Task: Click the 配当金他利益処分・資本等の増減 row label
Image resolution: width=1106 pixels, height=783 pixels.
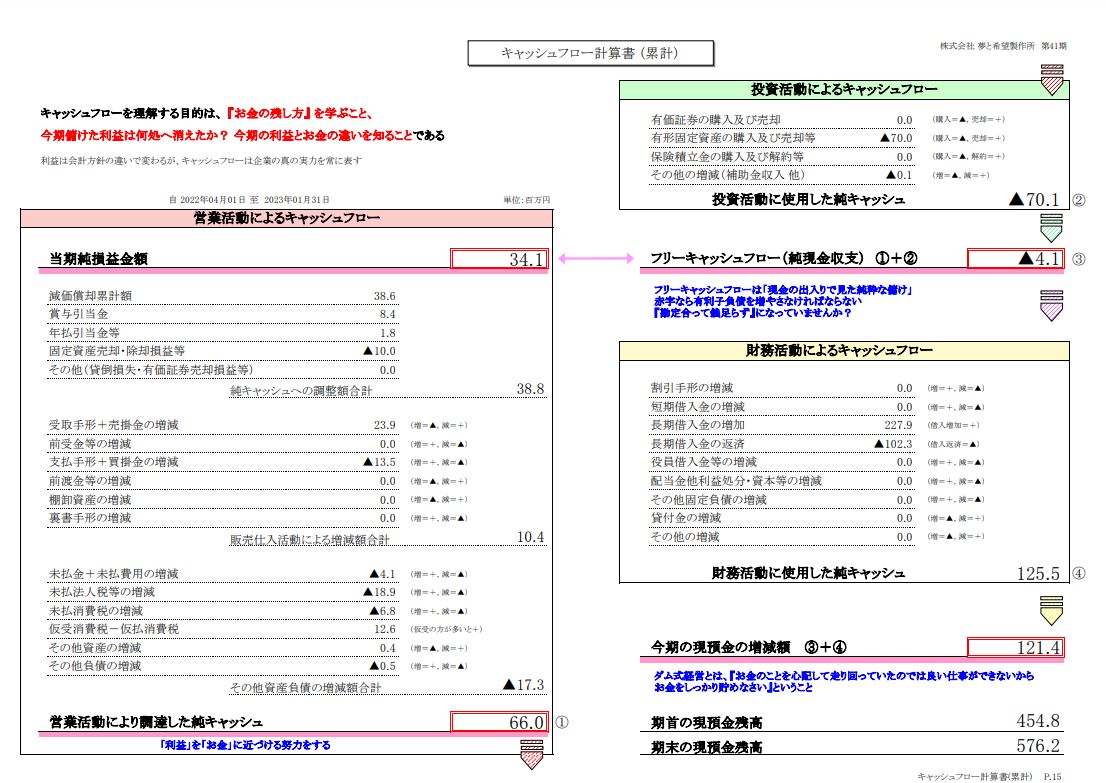Action: coord(736,481)
